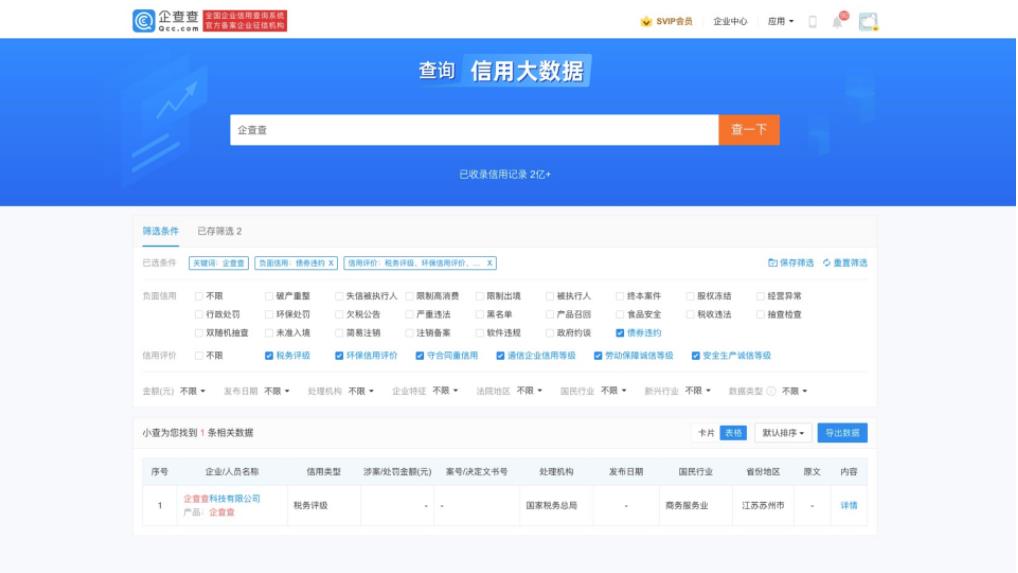Switch to 表格 view
This screenshot has width=1018, height=573.
point(733,433)
